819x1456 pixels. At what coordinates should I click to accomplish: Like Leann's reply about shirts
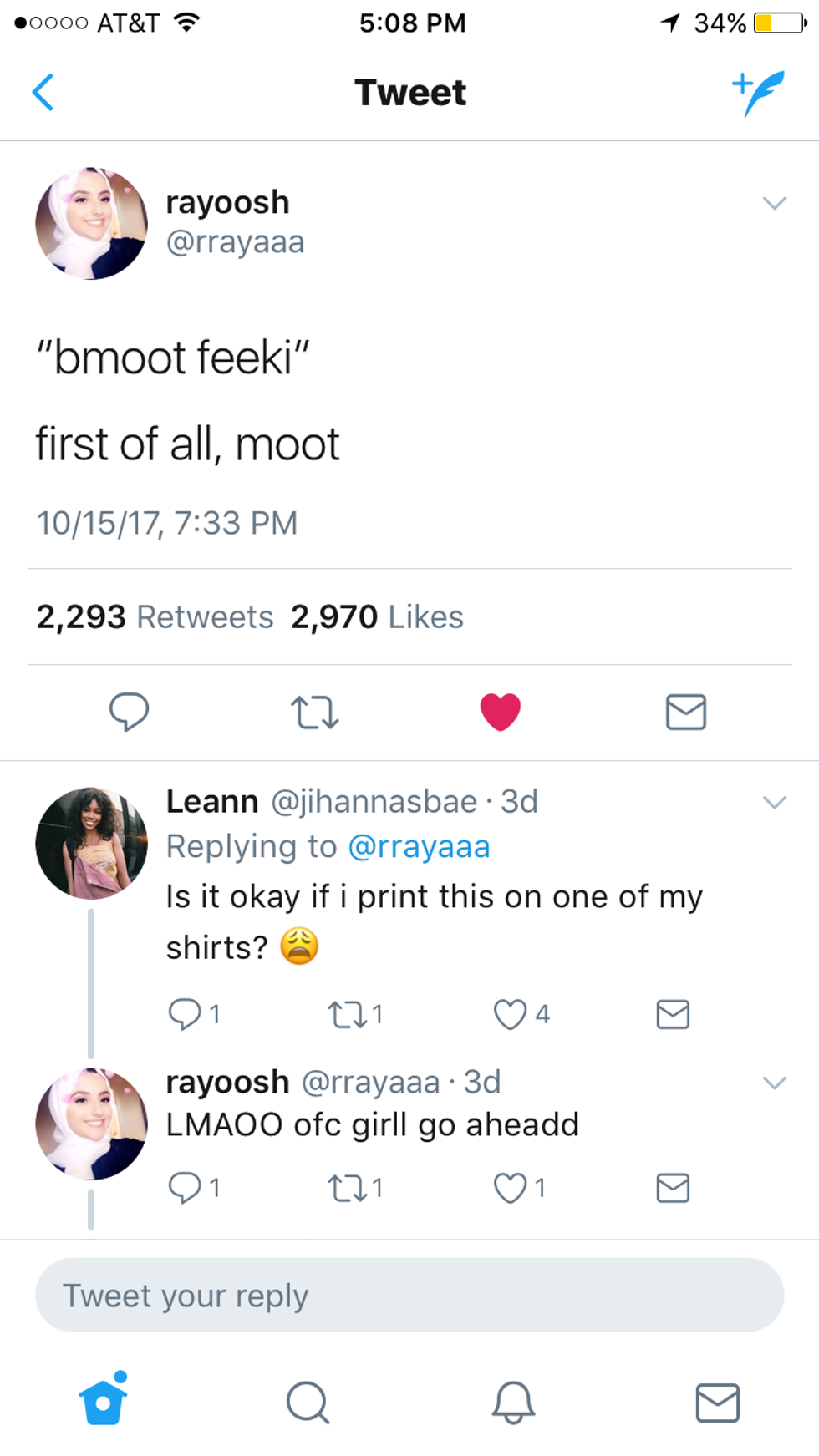coord(510,1015)
